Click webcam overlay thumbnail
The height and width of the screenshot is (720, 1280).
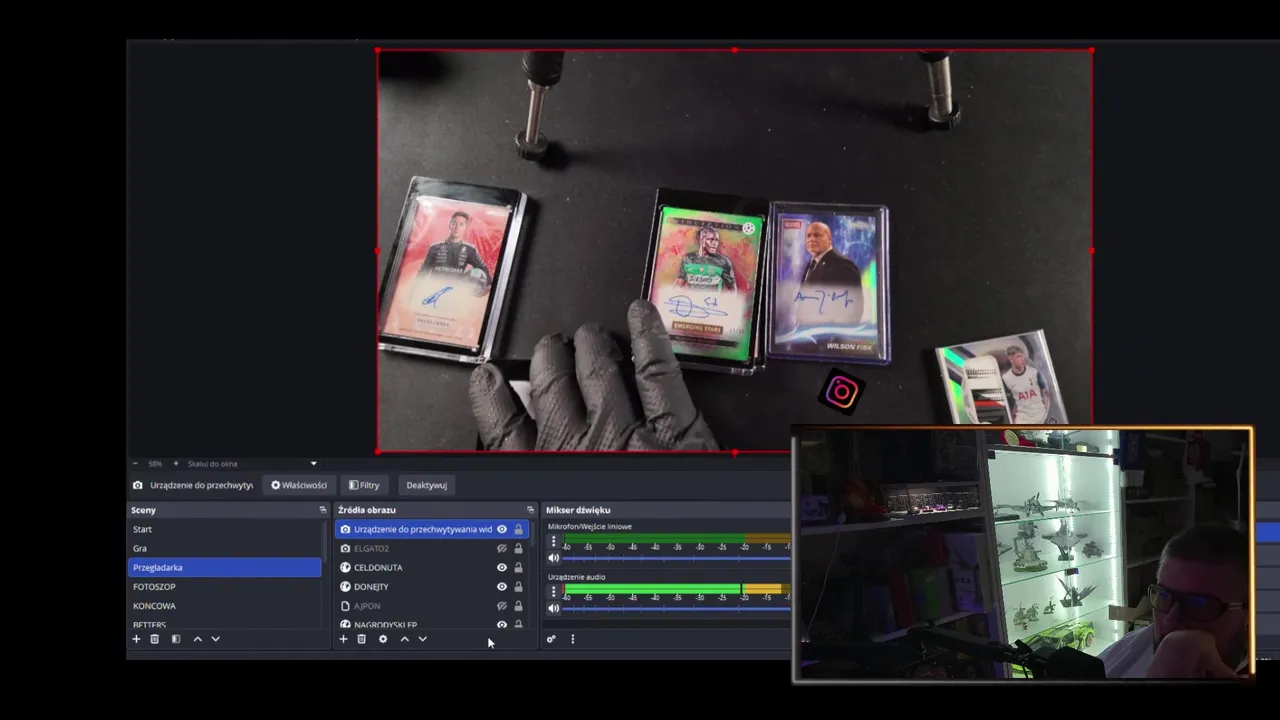tap(1022, 555)
